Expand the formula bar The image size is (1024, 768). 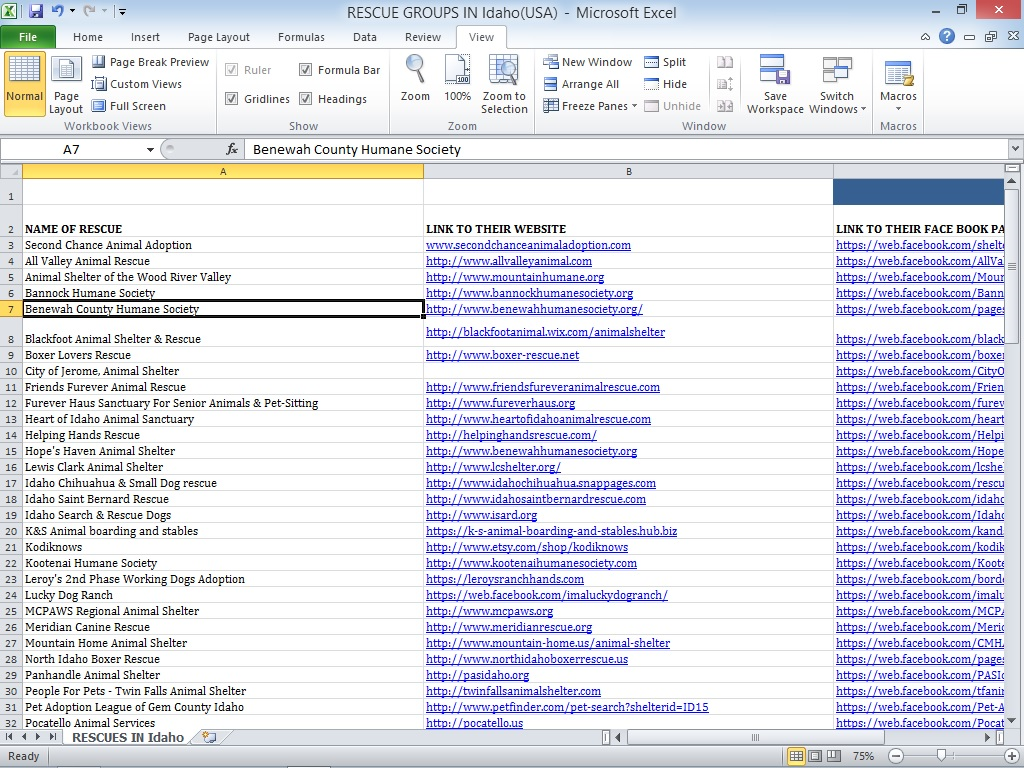click(1016, 149)
